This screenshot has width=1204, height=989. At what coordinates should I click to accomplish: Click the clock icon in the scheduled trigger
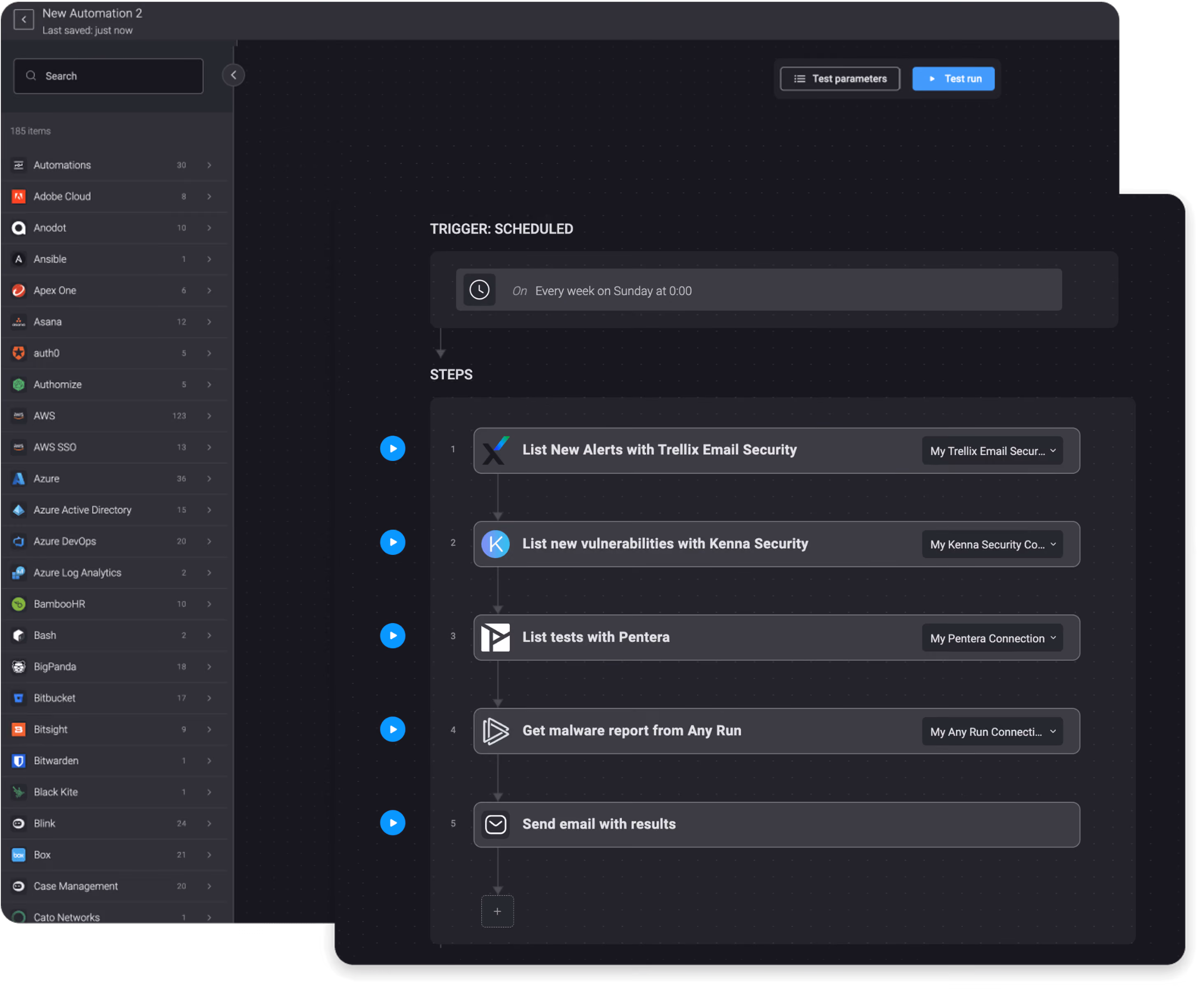481,290
